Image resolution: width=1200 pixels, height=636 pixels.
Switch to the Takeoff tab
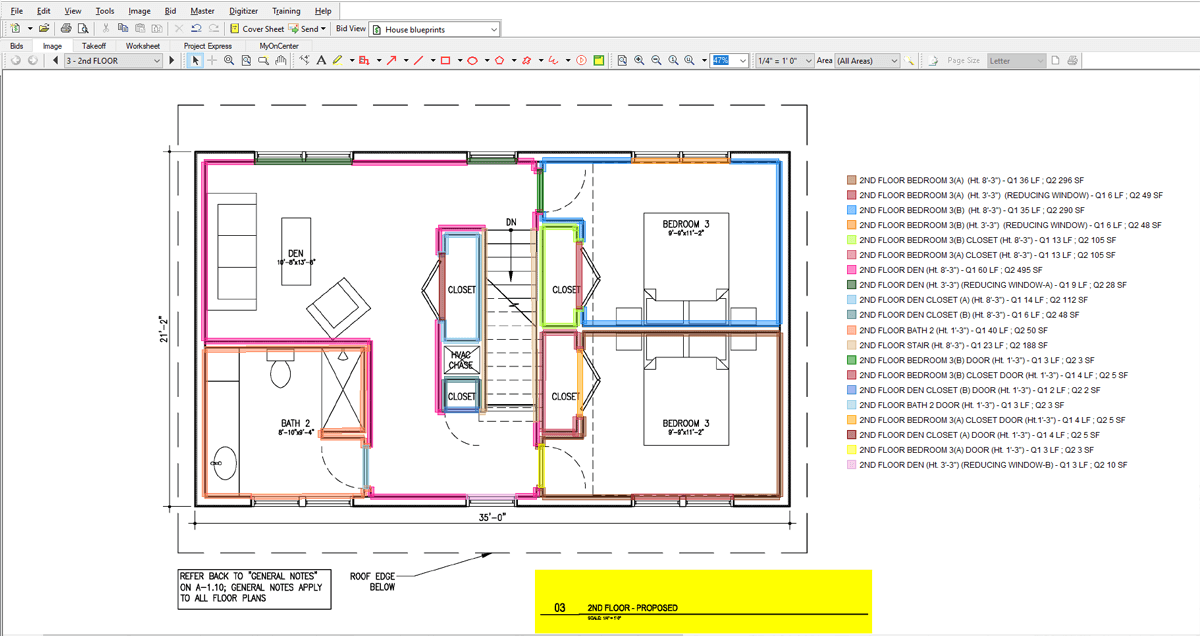click(94, 46)
